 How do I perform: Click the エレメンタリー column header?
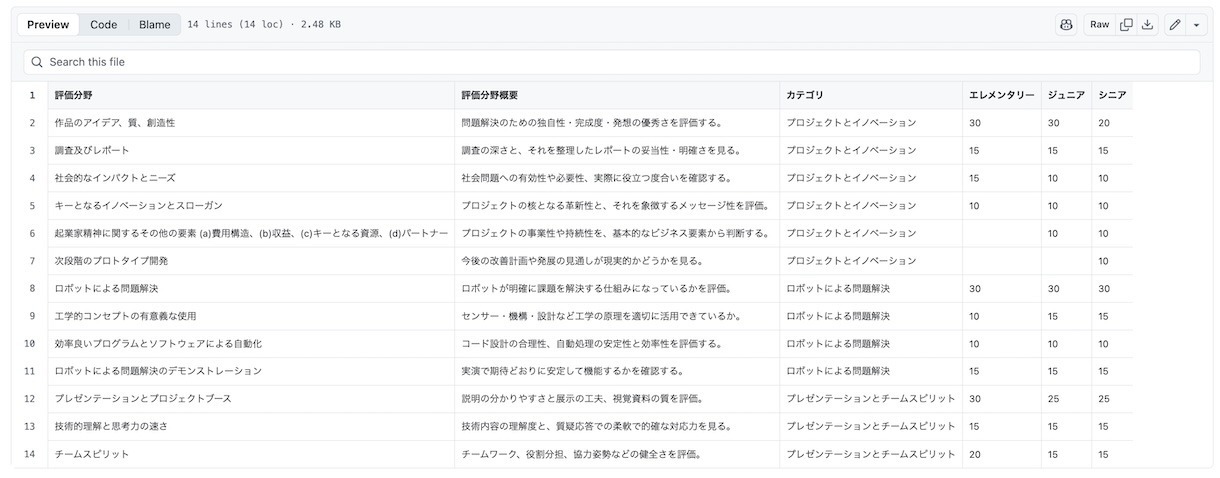pos(1001,95)
